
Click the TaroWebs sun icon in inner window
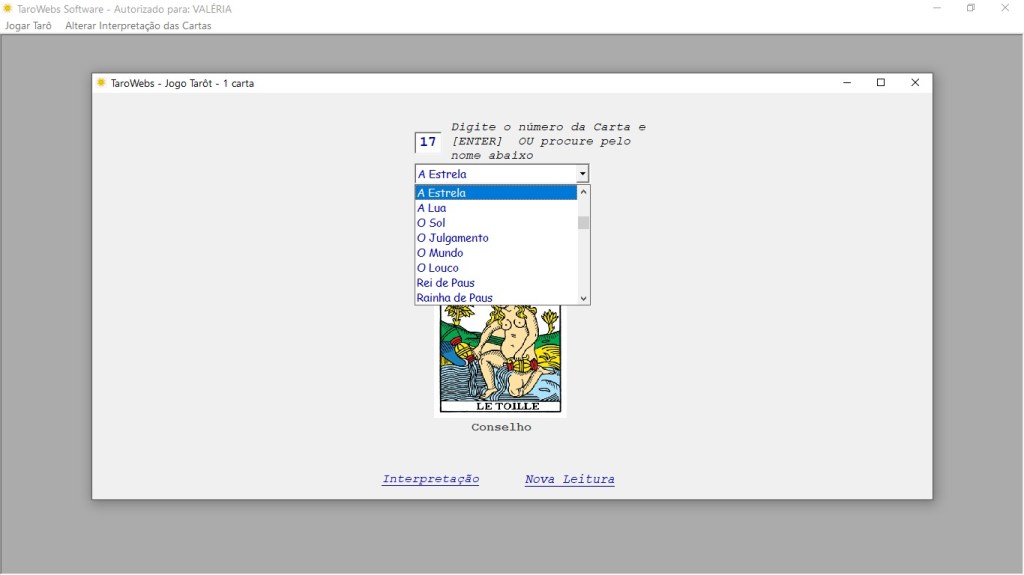(x=101, y=83)
